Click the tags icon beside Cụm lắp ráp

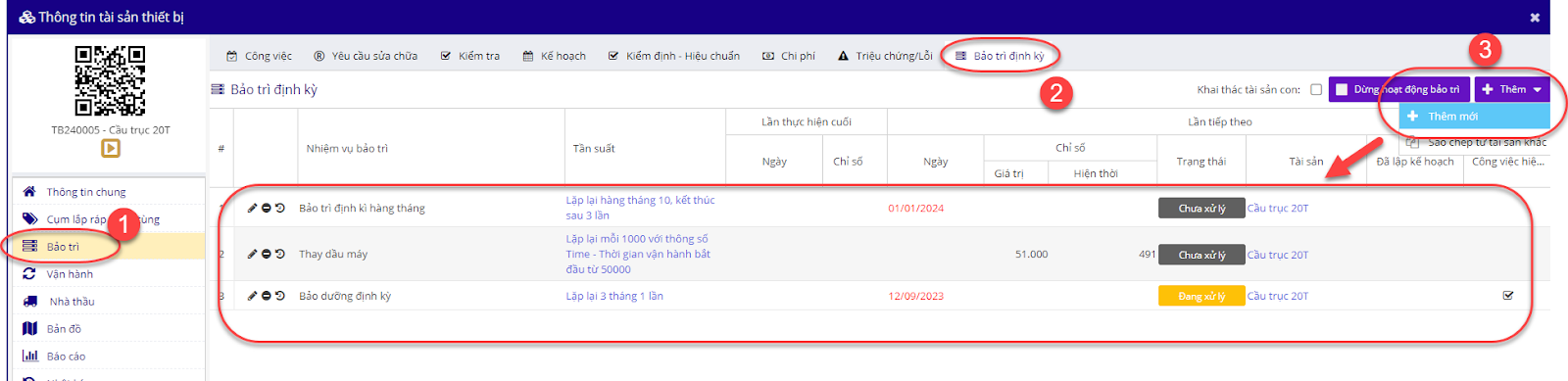[29, 219]
